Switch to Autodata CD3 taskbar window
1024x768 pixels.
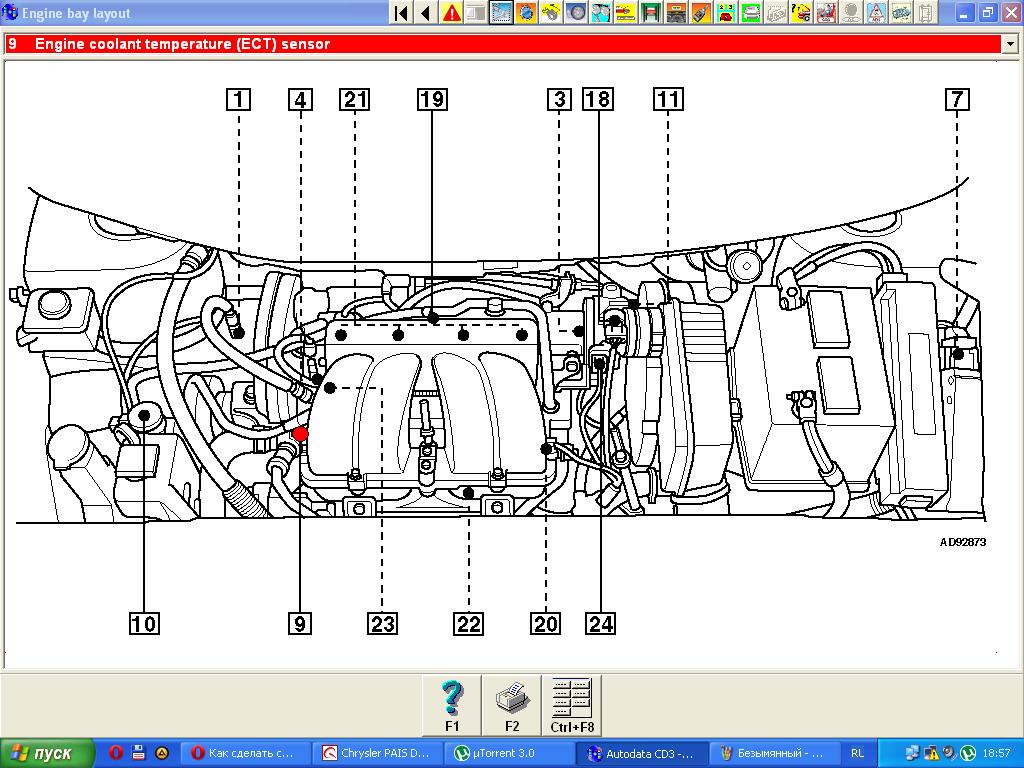(643, 753)
